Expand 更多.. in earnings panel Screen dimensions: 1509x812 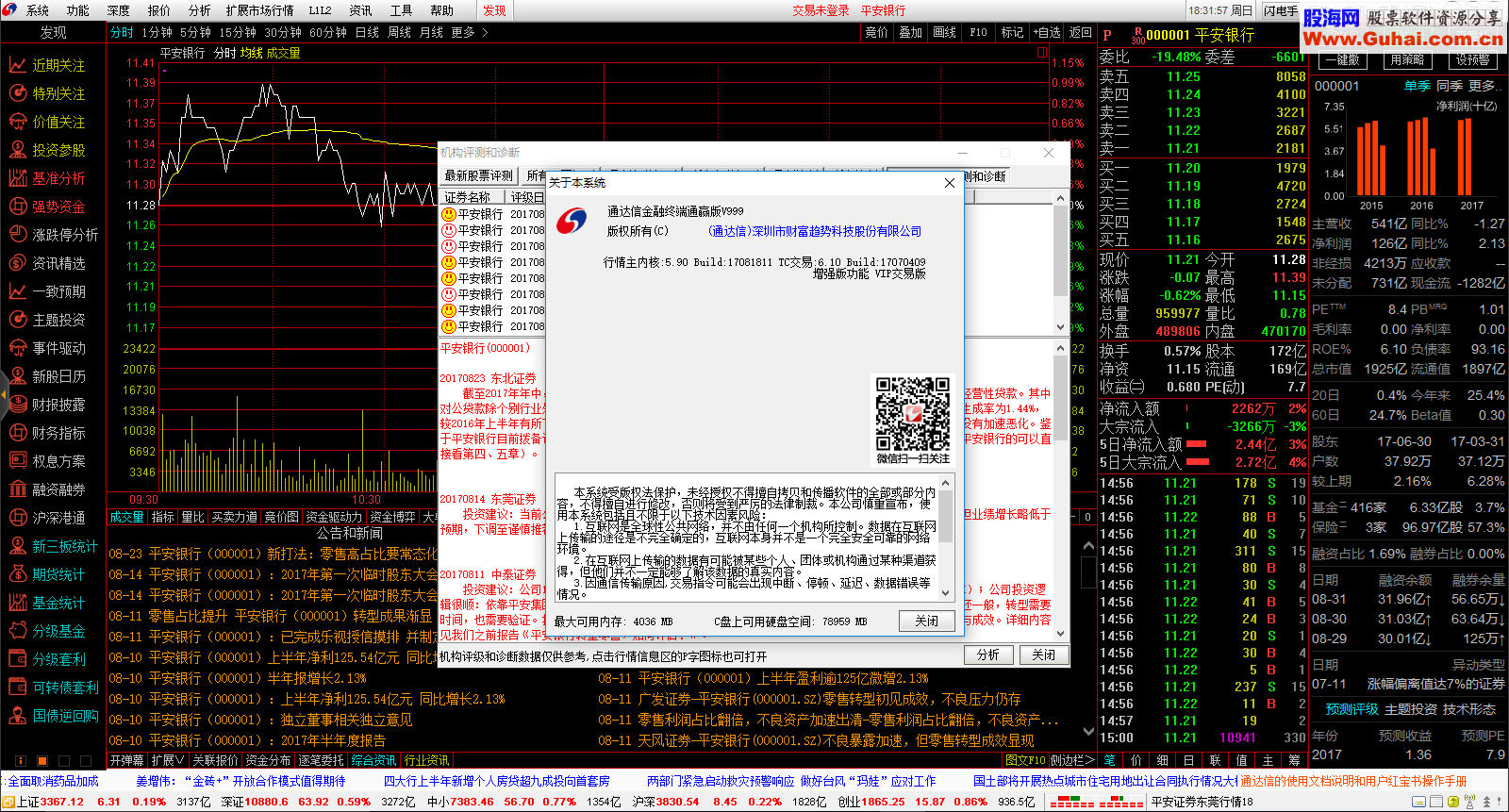(x=1484, y=86)
